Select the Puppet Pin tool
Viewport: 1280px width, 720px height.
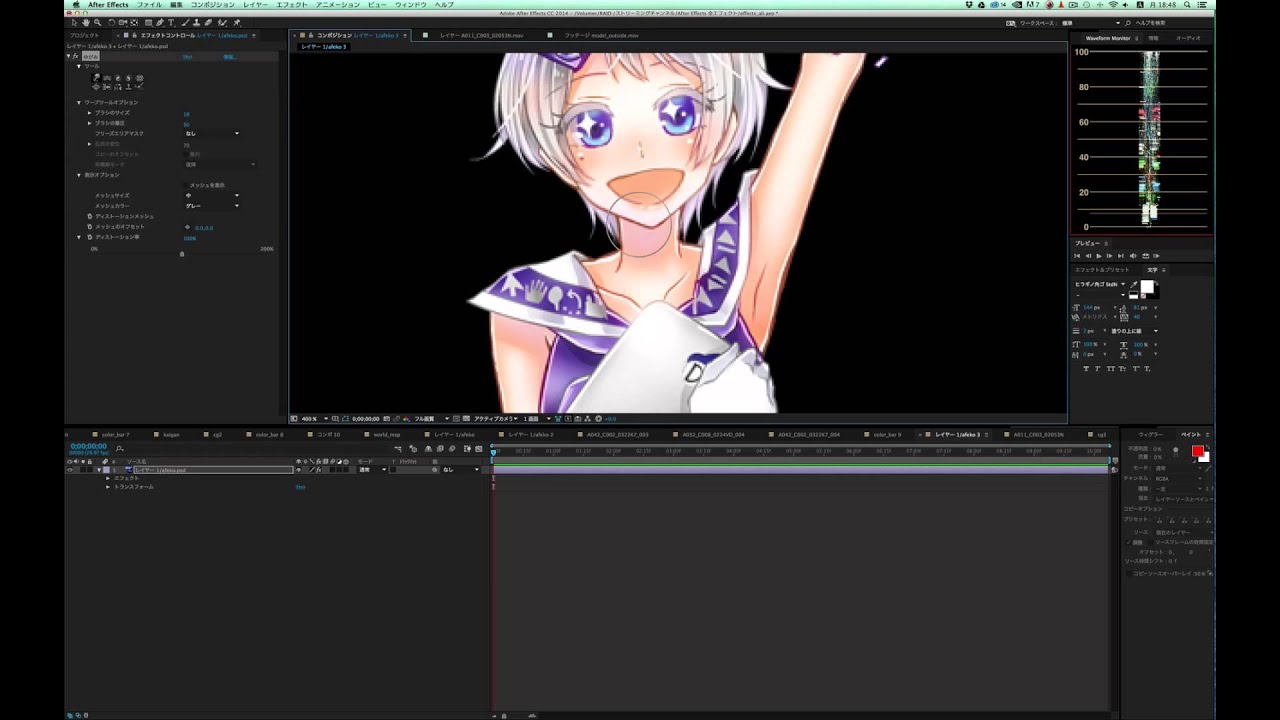pos(236,23)
